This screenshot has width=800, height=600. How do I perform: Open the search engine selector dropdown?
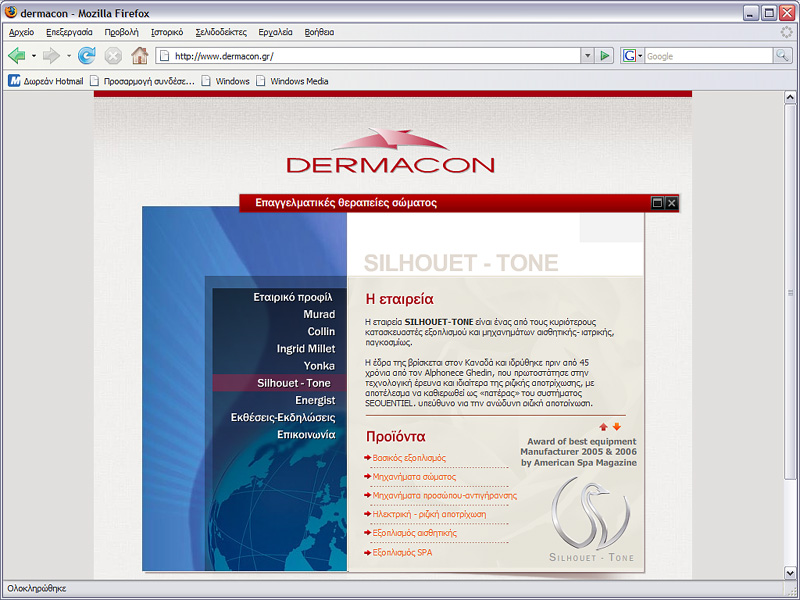pyautogui.click(x=640, y=56)
